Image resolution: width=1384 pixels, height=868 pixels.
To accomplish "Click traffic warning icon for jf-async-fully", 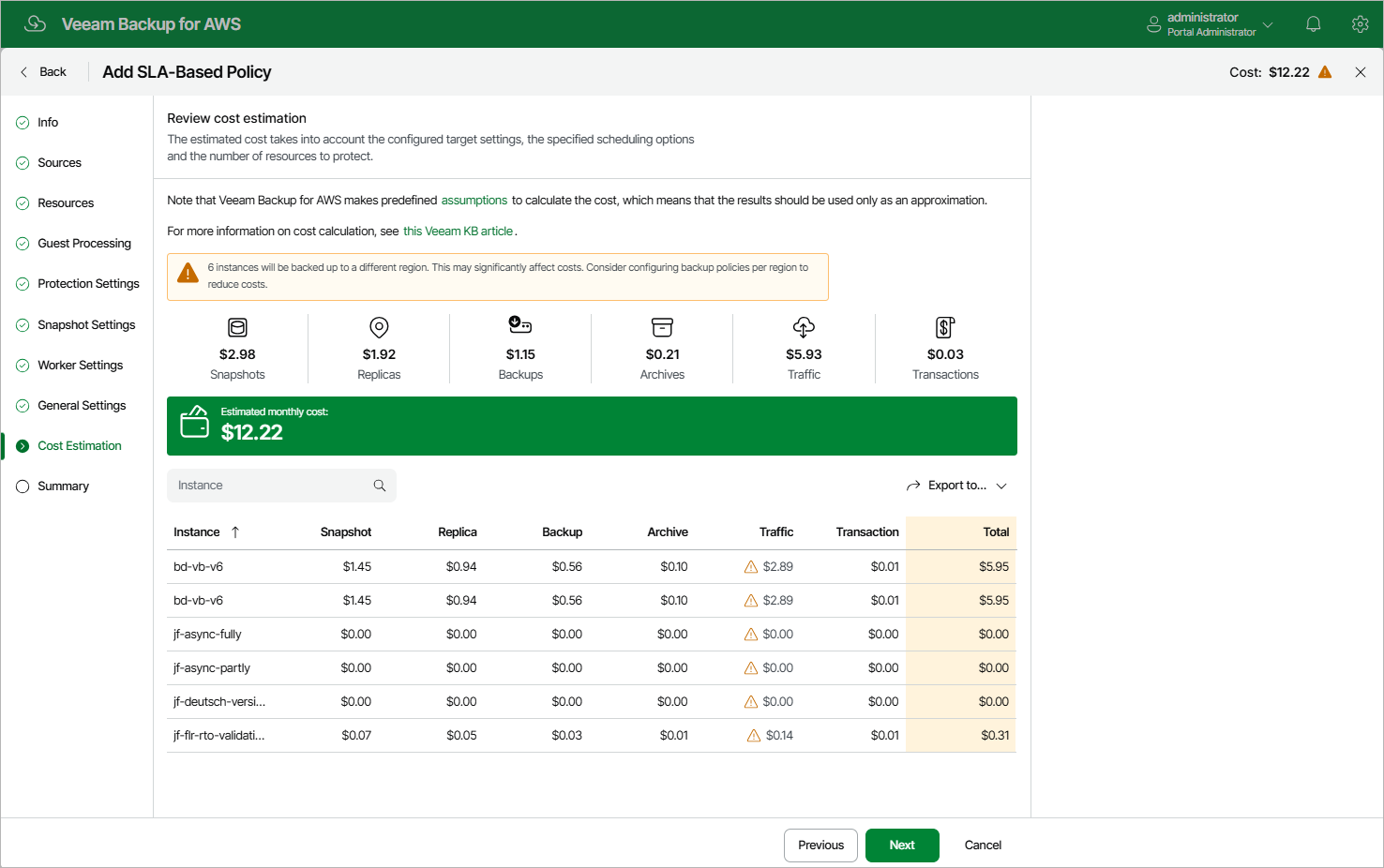I will tap(751, 635).
